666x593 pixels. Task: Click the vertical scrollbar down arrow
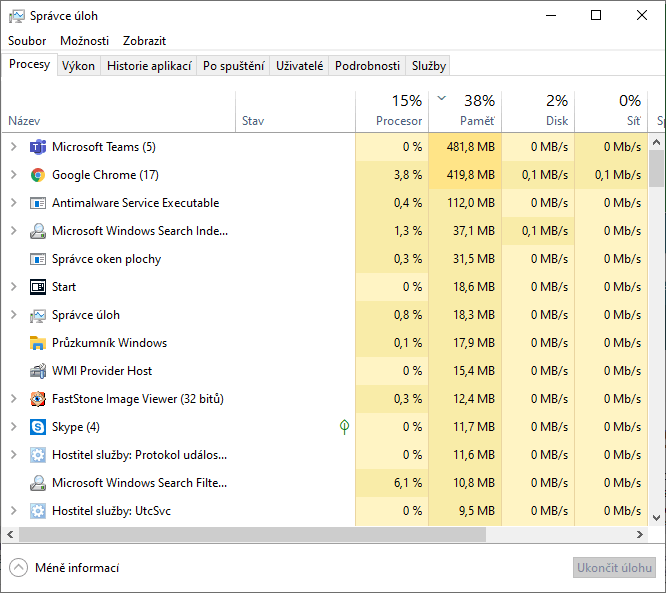(x=657, y=518)
